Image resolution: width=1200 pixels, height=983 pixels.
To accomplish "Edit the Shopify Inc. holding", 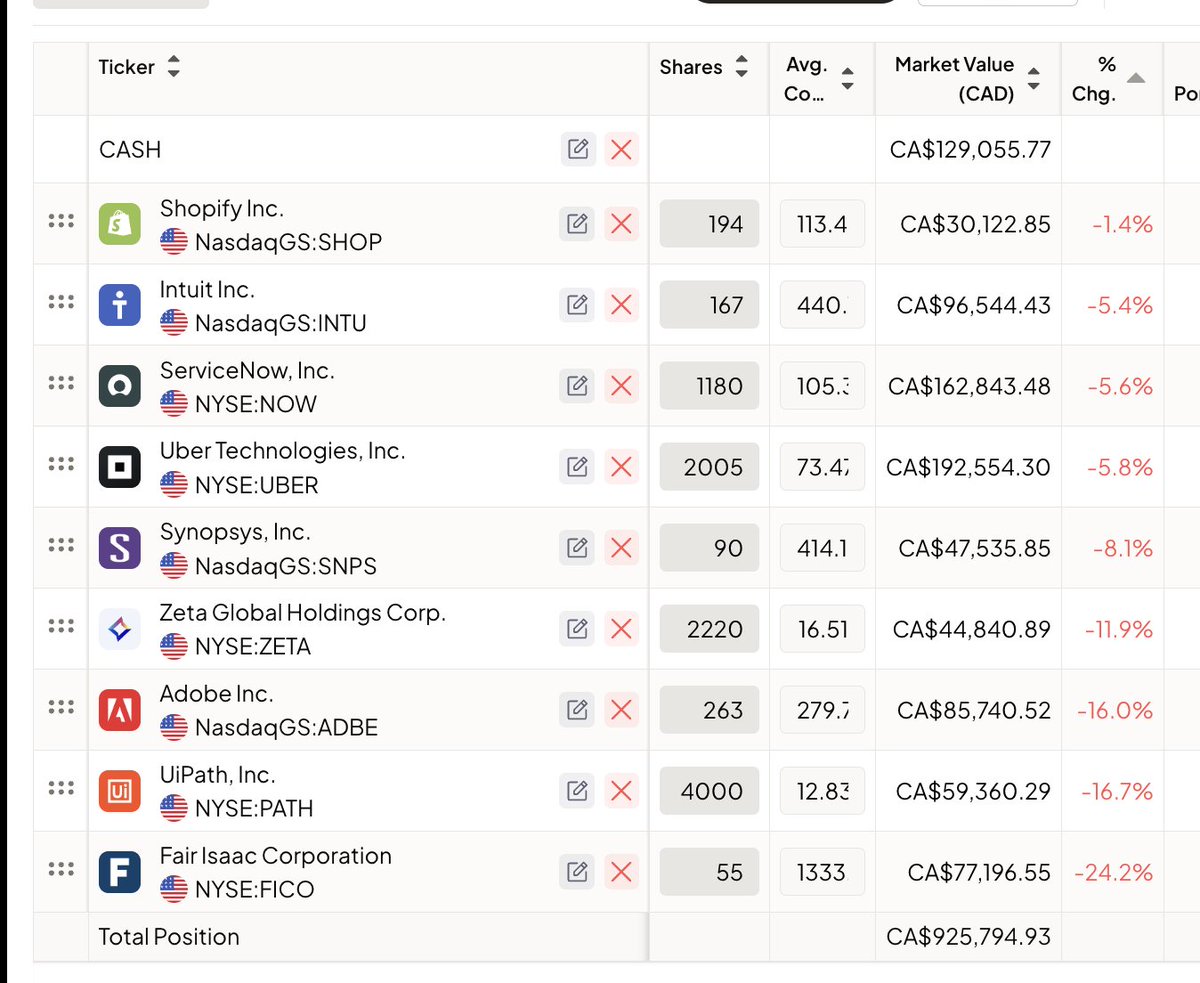I will point(577,224).
